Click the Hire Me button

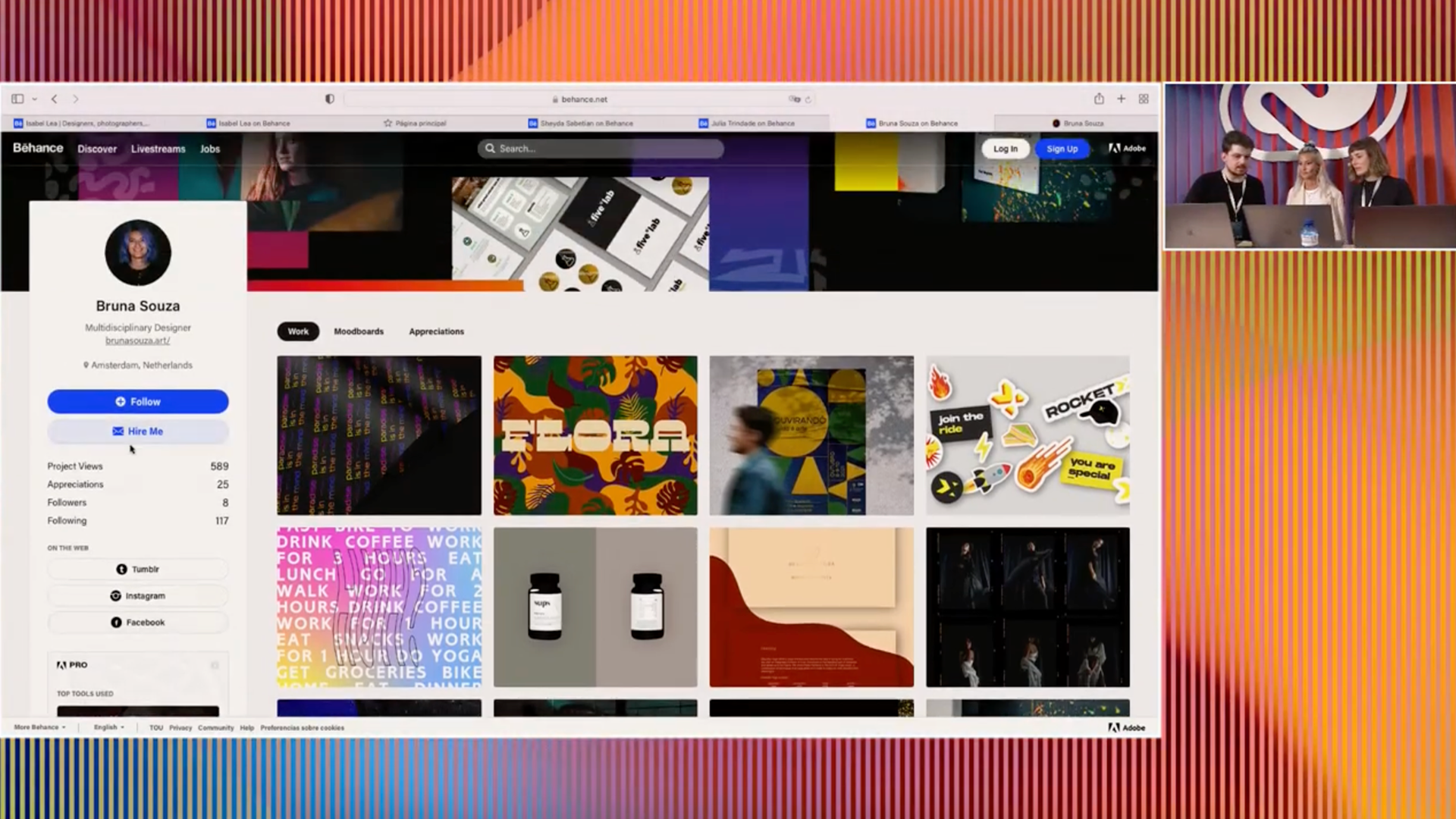tap(138, 431)
